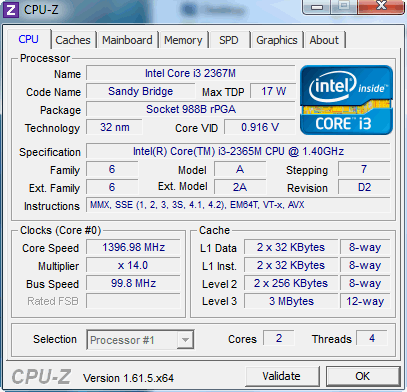Click the Bus Speed value 99.8 MHz

click(x=133, y=283)
